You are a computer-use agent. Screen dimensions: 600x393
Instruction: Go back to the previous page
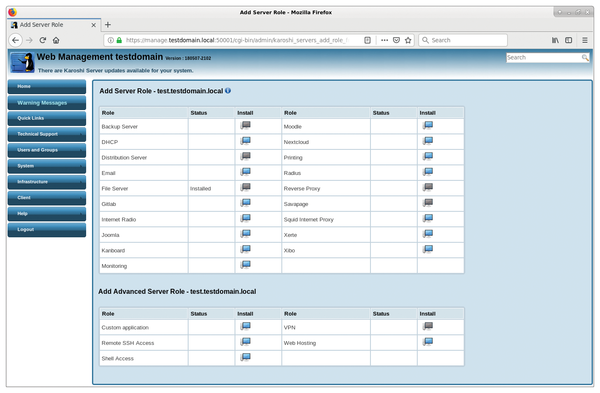click(15, 40)
